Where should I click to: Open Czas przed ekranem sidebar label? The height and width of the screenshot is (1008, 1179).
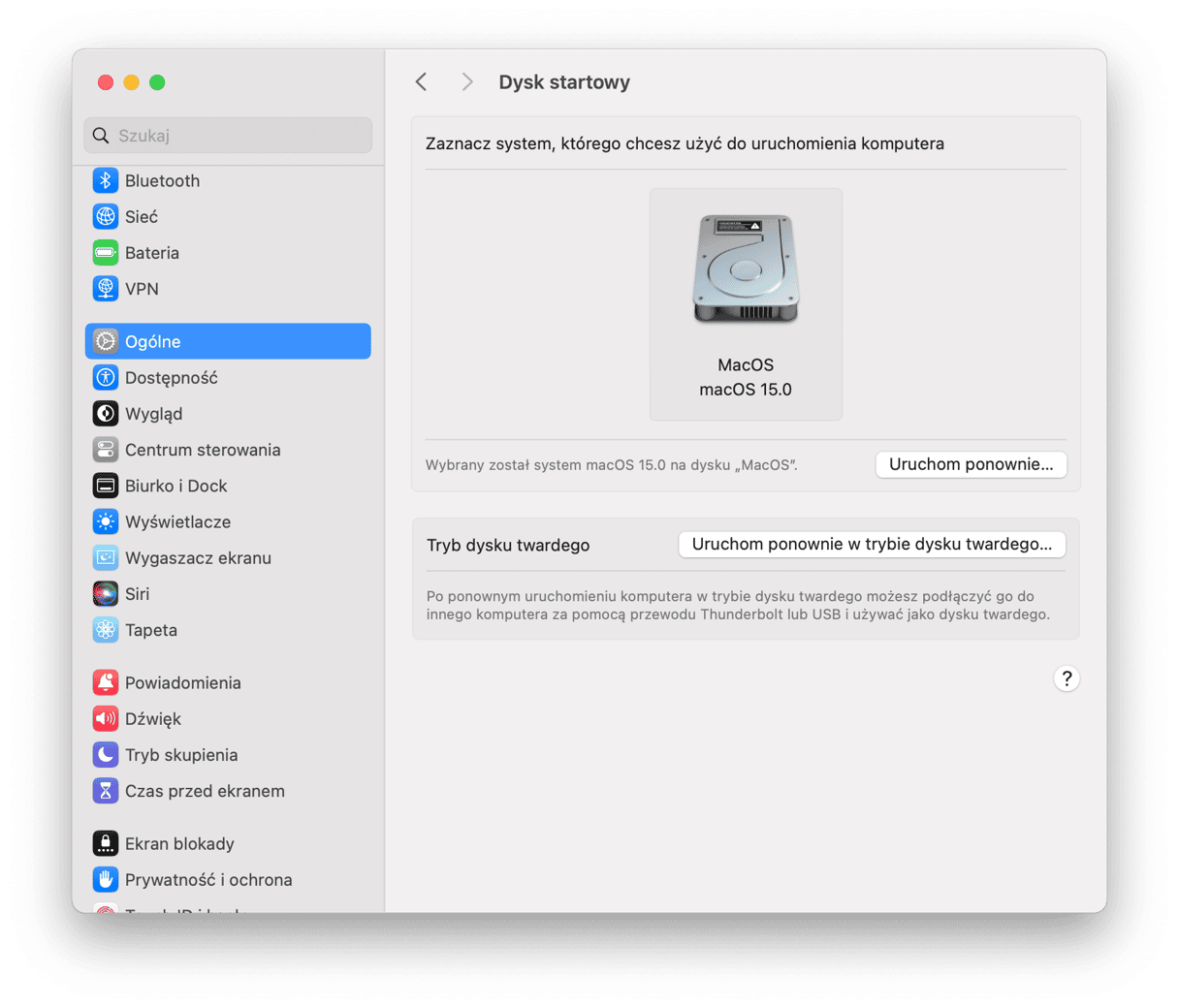tap(205, 791)
